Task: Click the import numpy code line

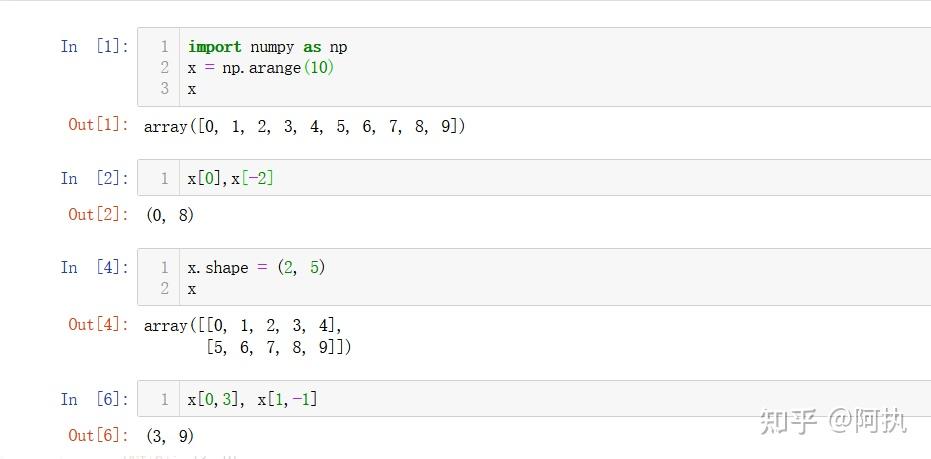Action: pos(268,47)
